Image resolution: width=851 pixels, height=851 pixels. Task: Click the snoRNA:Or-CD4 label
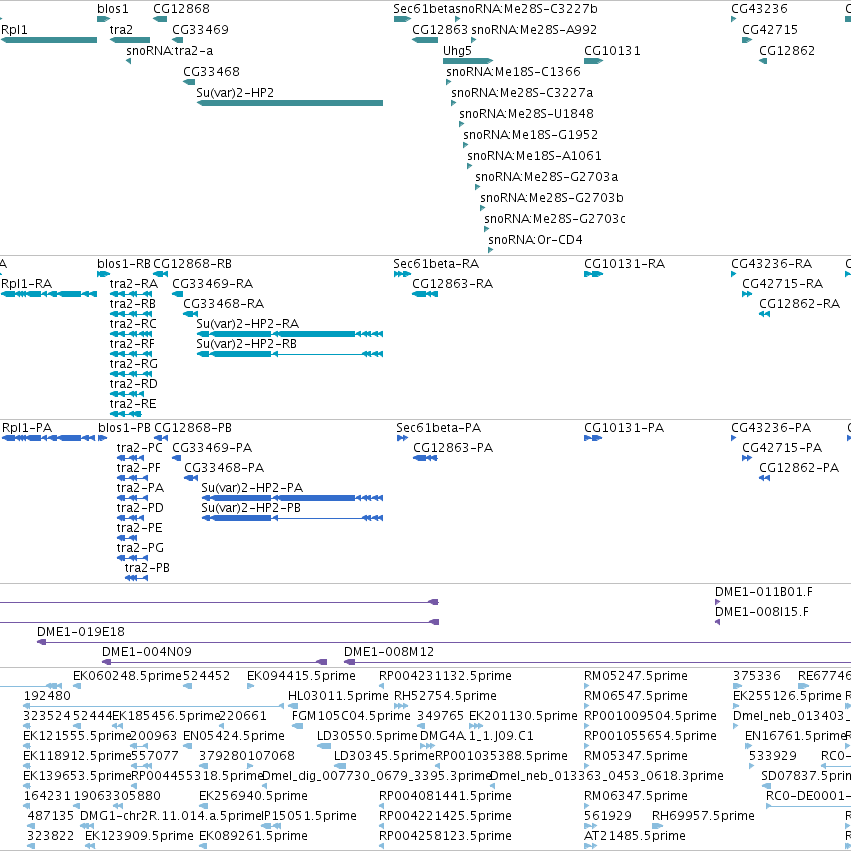point(535,240)
